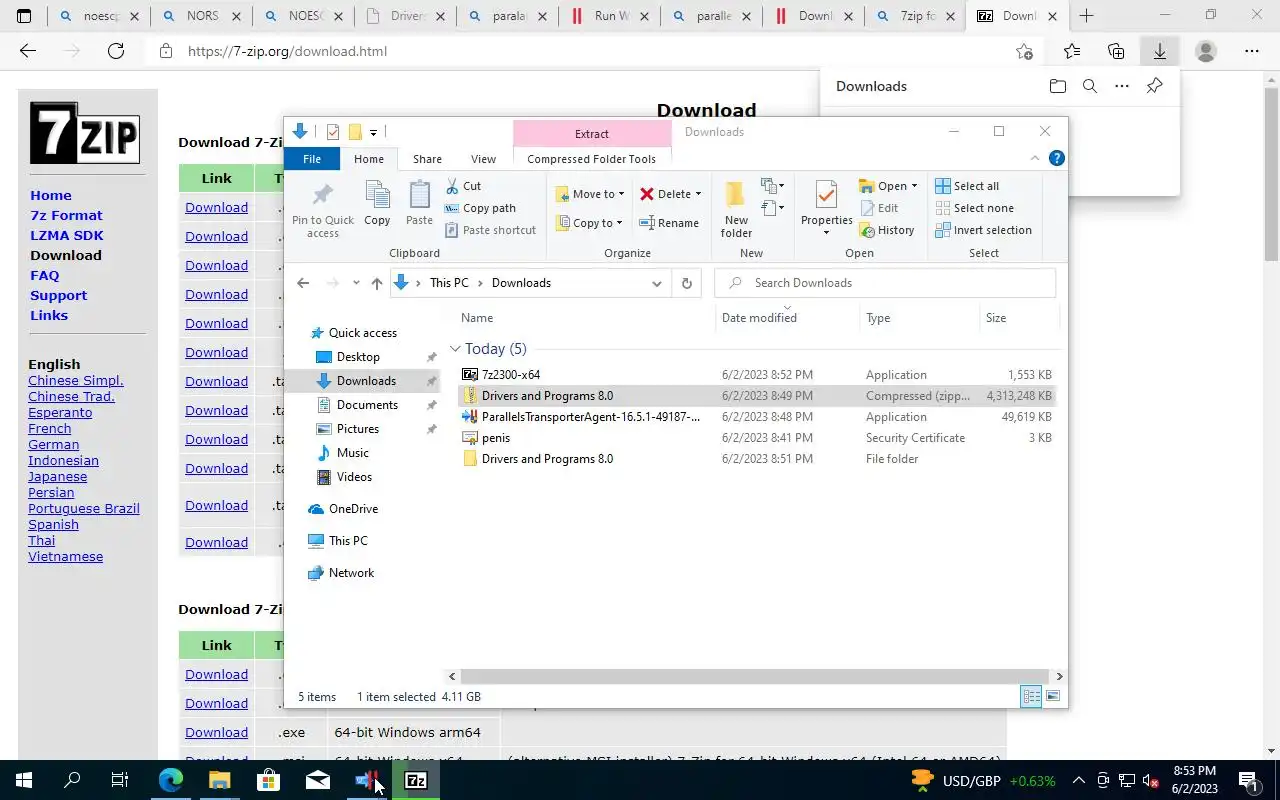Switch to the View ribbon tab
The height and width of the screenshot is (800, 1280).
(x=483, y=159)
